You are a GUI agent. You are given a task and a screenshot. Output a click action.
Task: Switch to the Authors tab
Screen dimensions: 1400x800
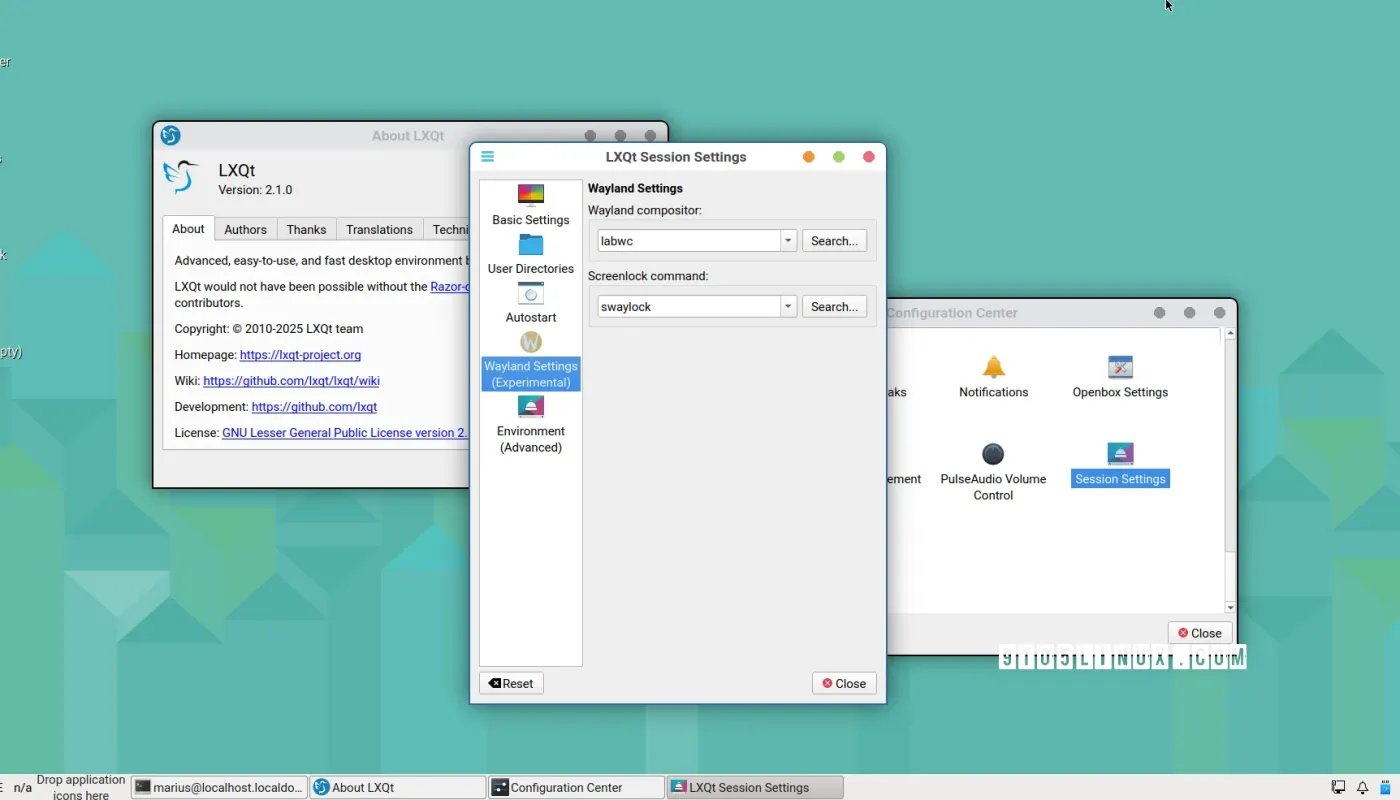coord(245,229)
